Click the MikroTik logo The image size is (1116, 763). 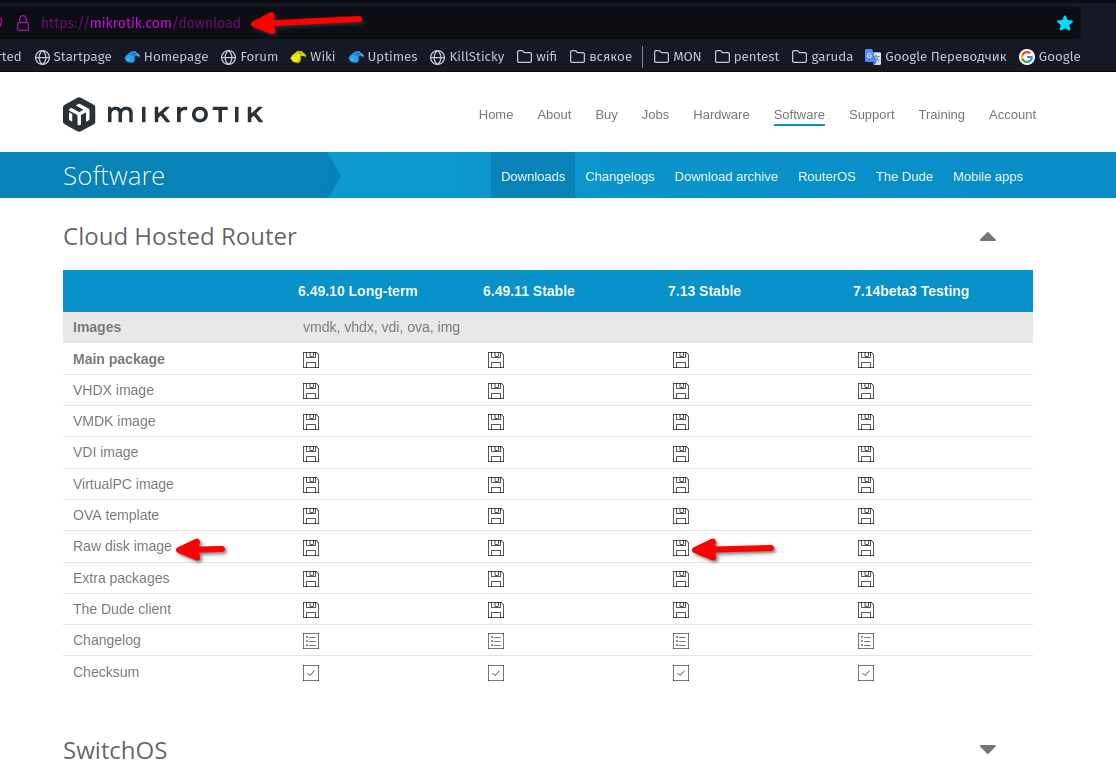click(162, 113)
